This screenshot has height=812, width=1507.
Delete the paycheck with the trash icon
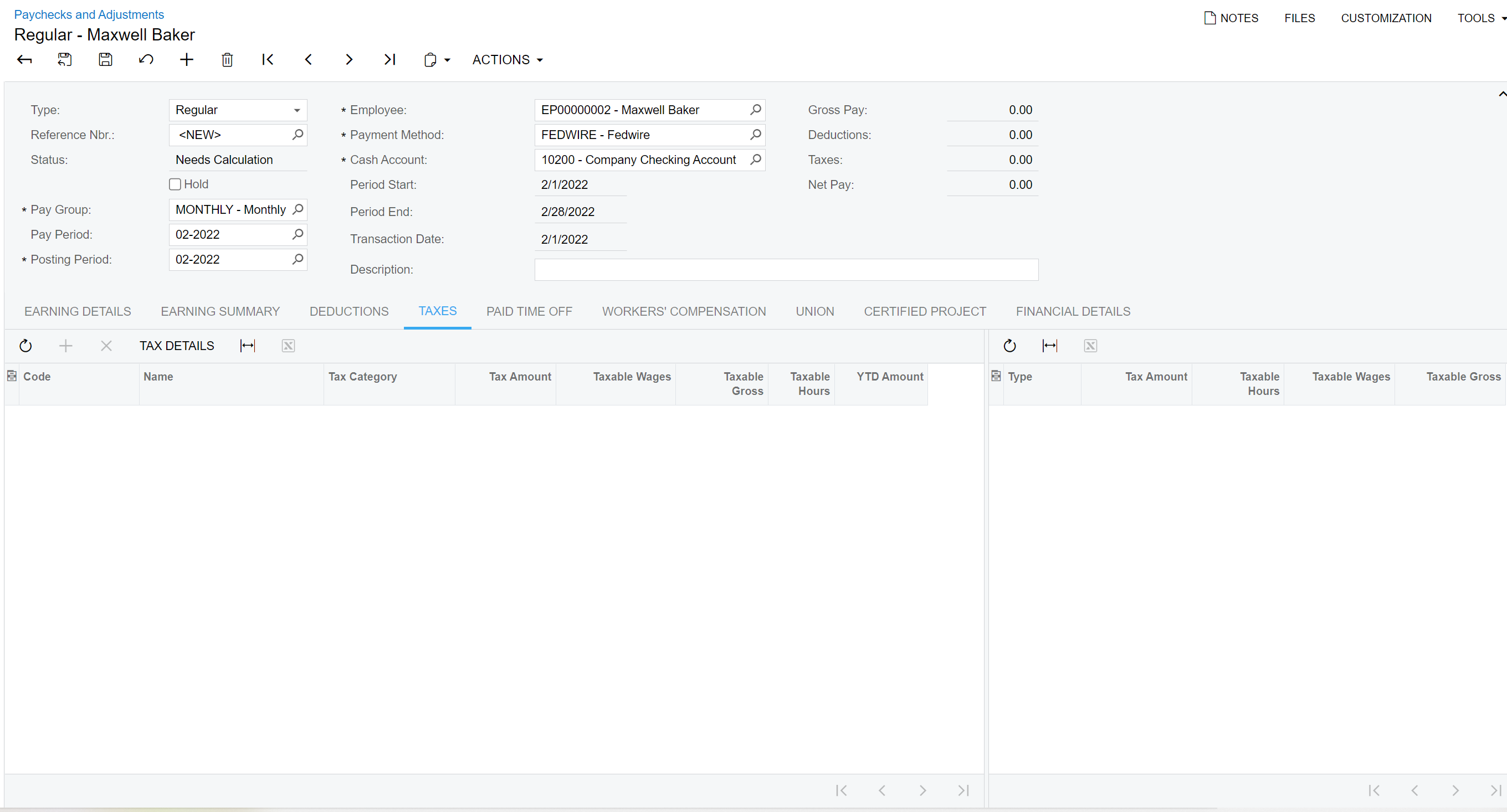(x=228, y=60)
